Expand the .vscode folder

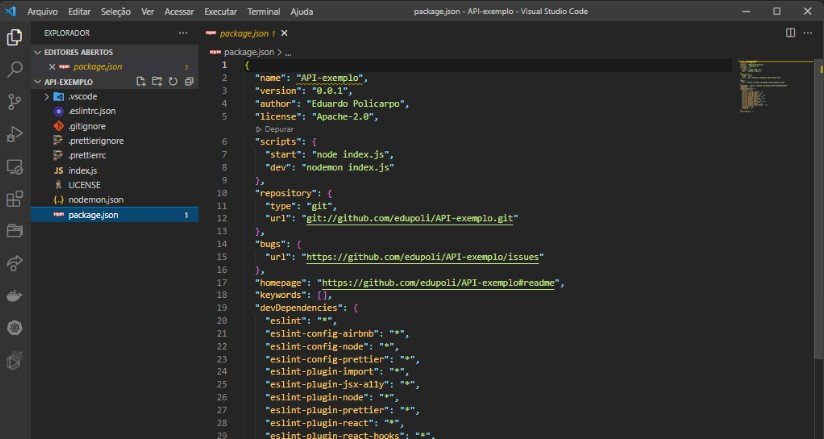(47, 97)
